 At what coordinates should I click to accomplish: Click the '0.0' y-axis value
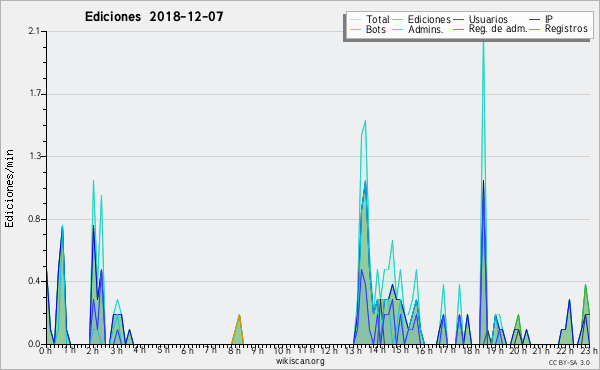tap(34, 344)
